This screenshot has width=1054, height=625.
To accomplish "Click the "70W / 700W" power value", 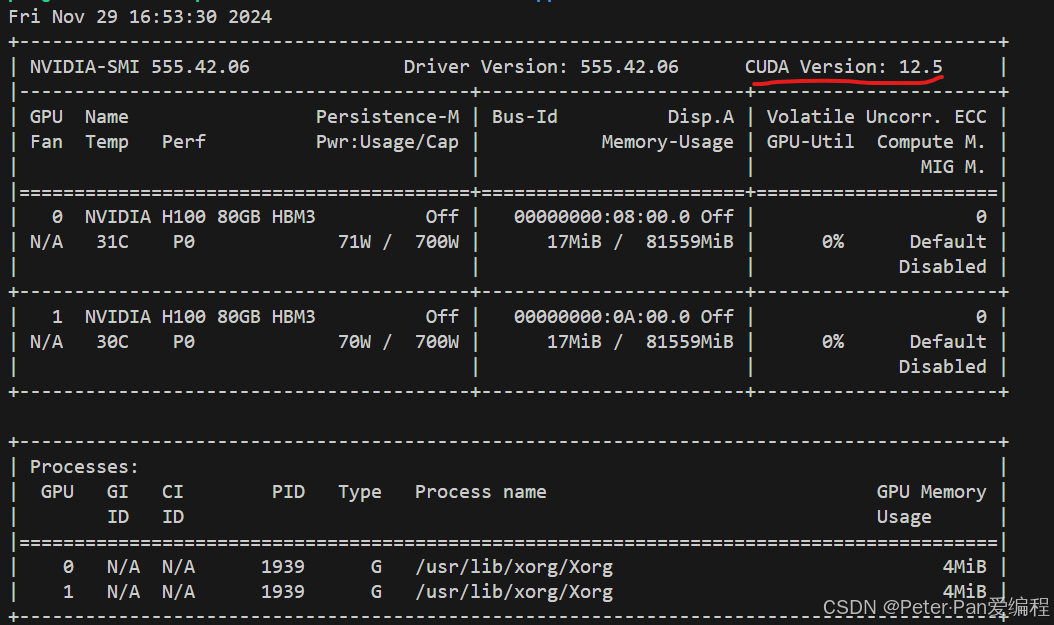I will (x=399, y=342).
